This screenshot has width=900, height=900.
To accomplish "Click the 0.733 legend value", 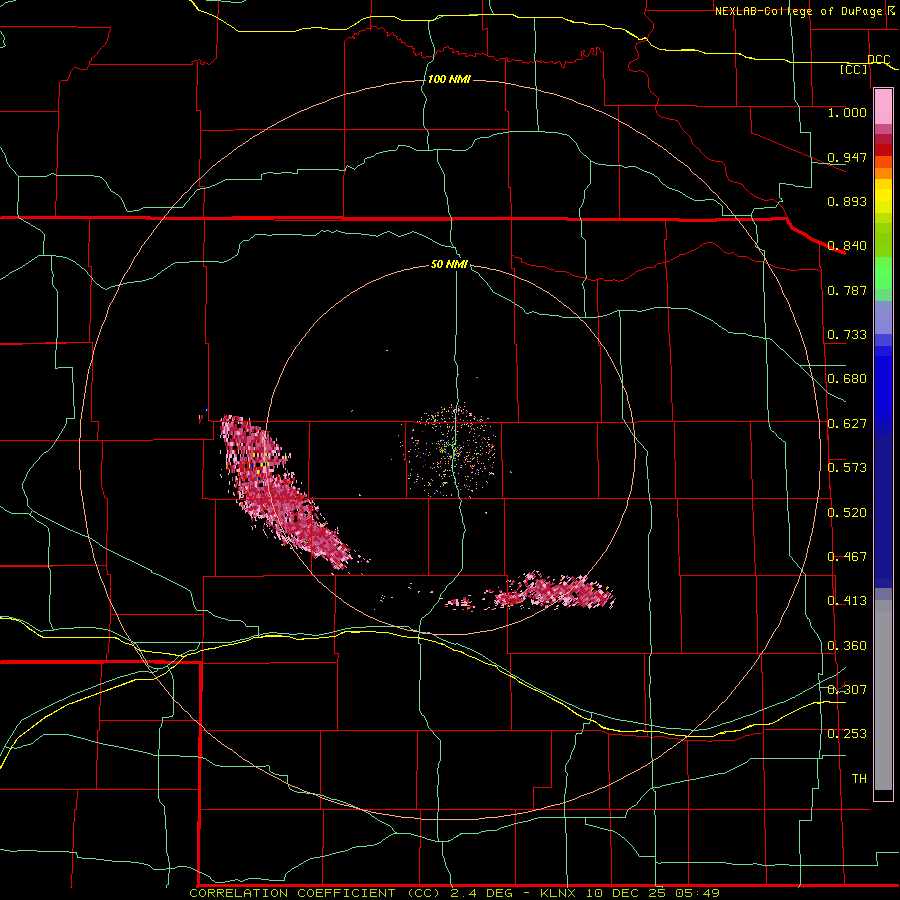I will pos(847,335).
